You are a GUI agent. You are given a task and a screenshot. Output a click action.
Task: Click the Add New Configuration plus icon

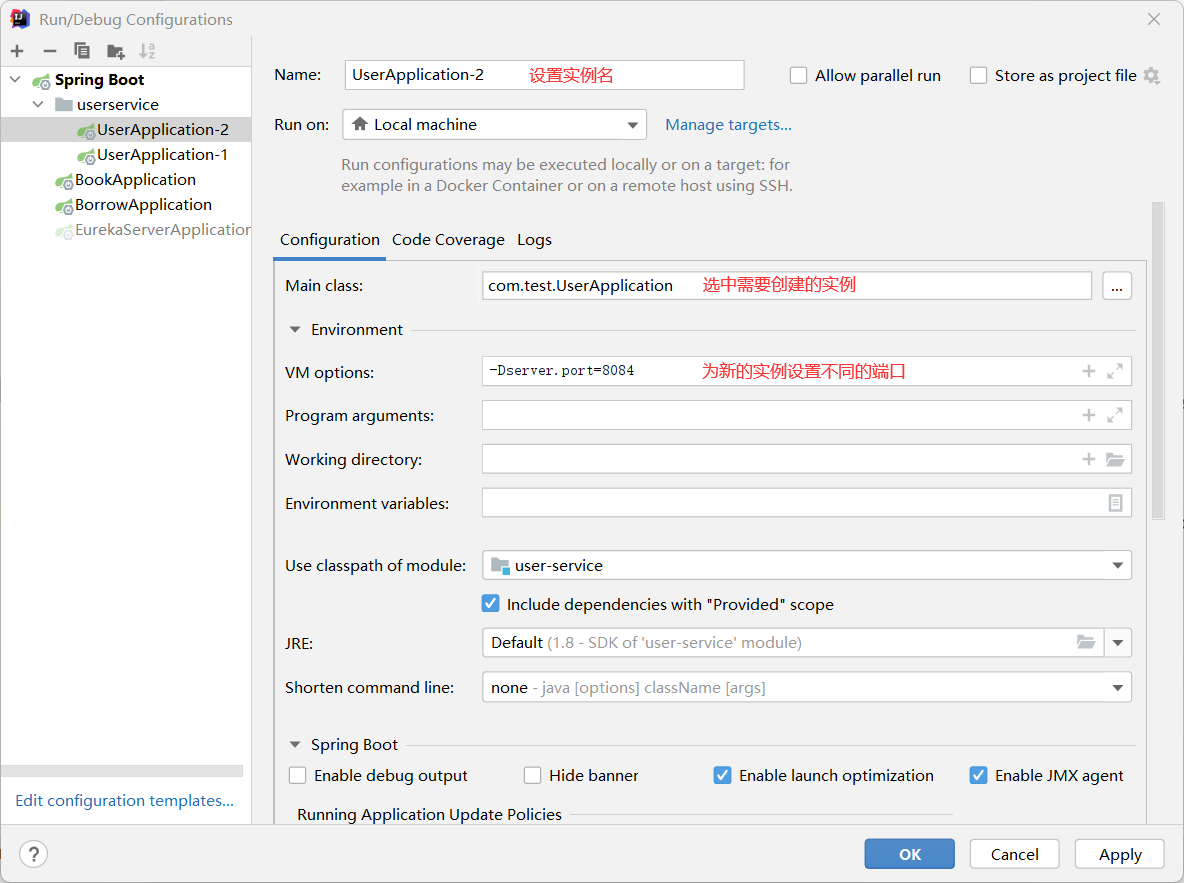[x=17, y=51]
